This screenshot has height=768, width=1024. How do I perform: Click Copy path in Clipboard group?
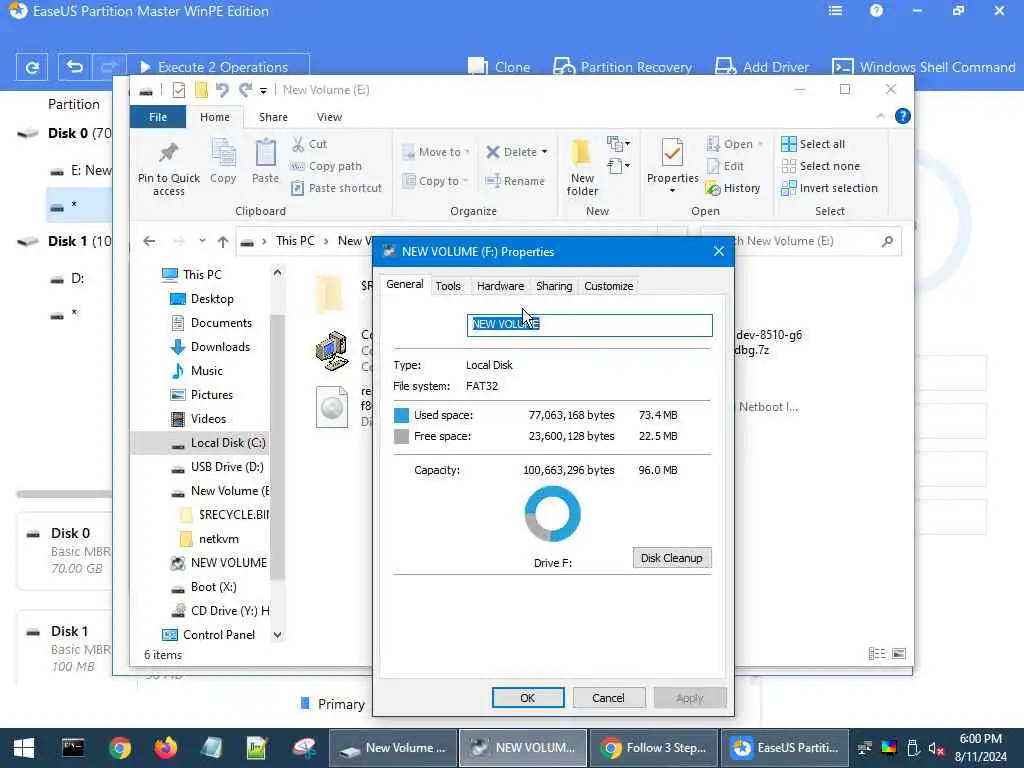click(326, 166)
